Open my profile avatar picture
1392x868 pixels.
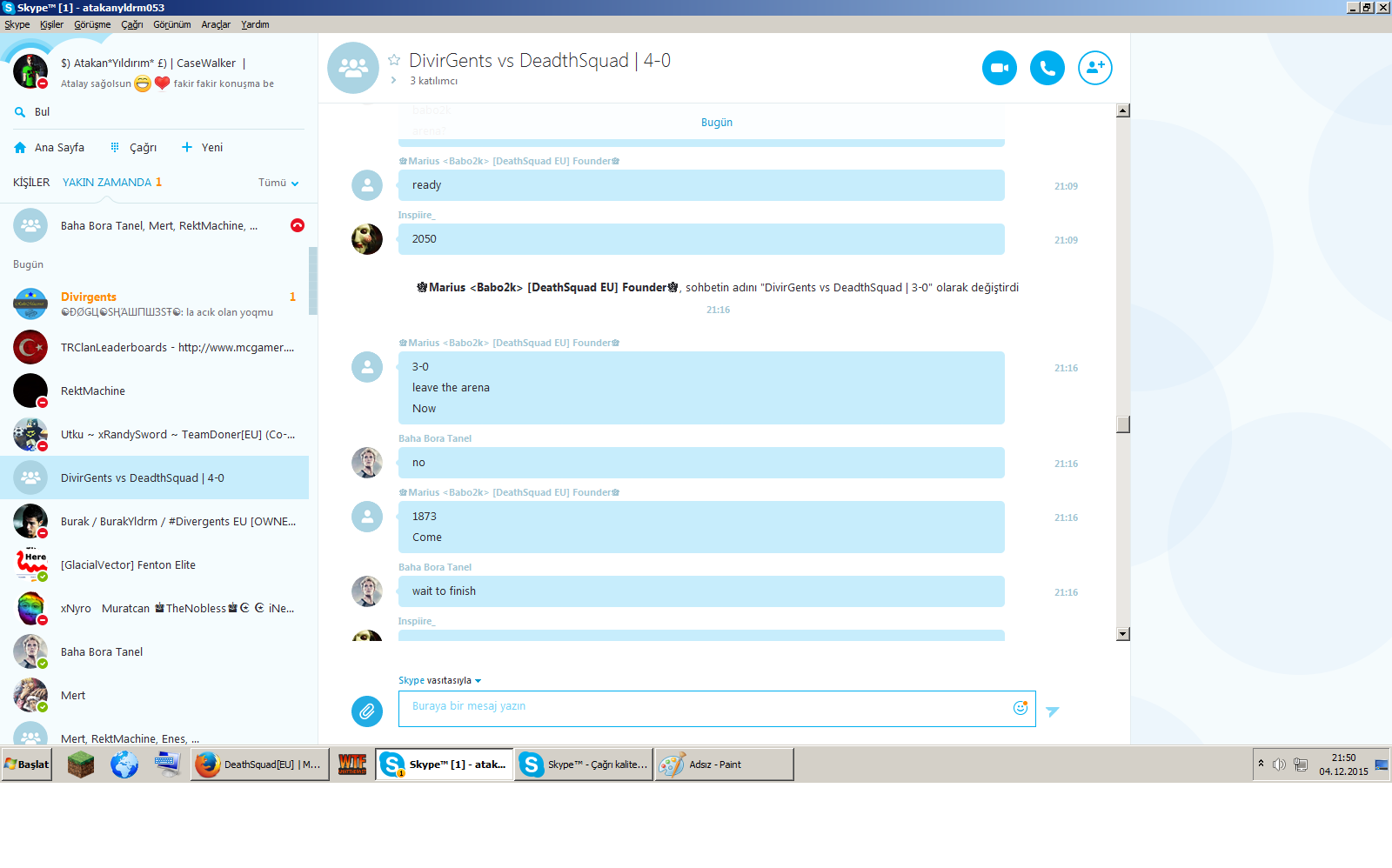(30, 71)
